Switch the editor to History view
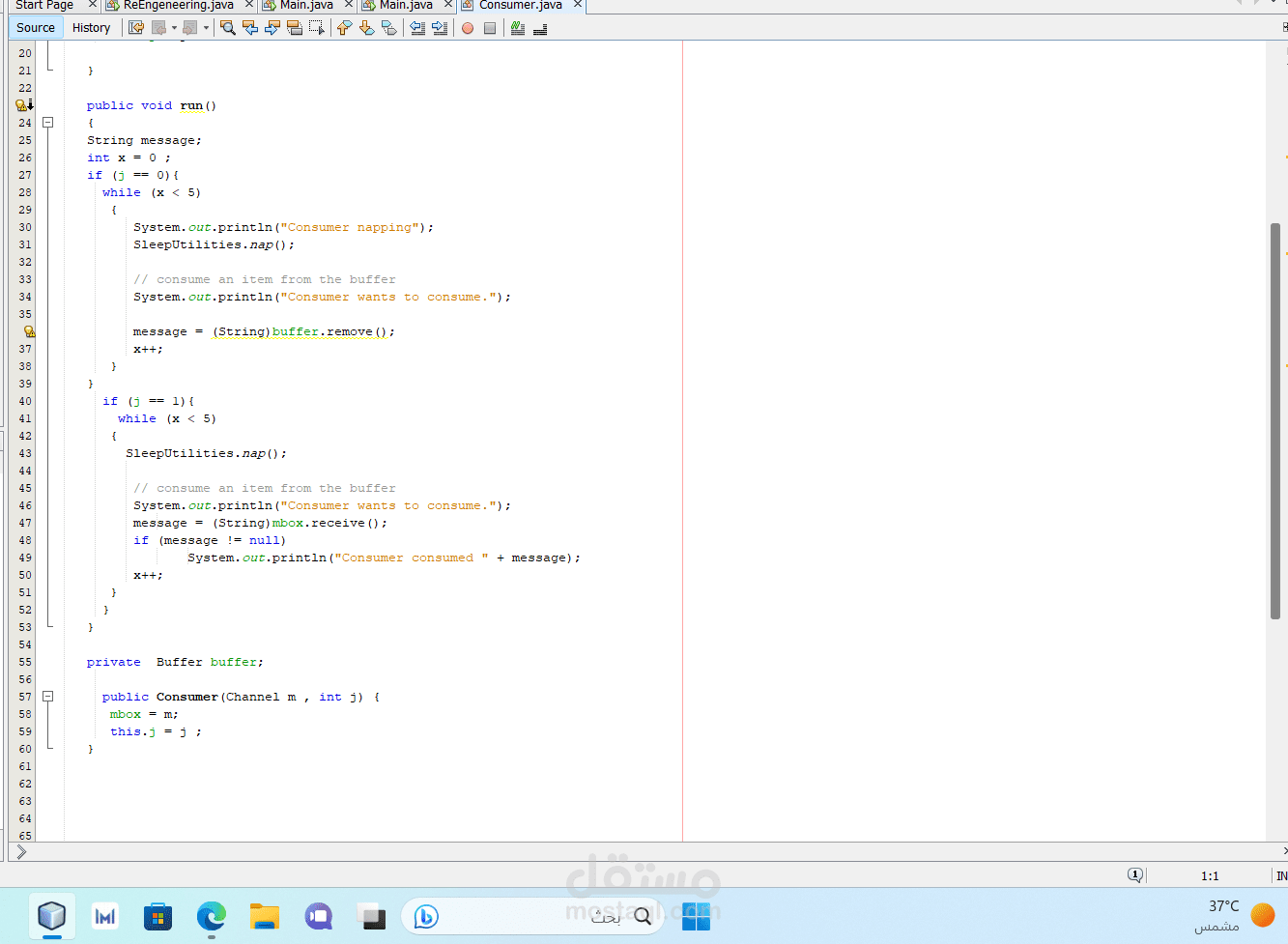This screenshot has width=1288, height=944. pos(92,28)
